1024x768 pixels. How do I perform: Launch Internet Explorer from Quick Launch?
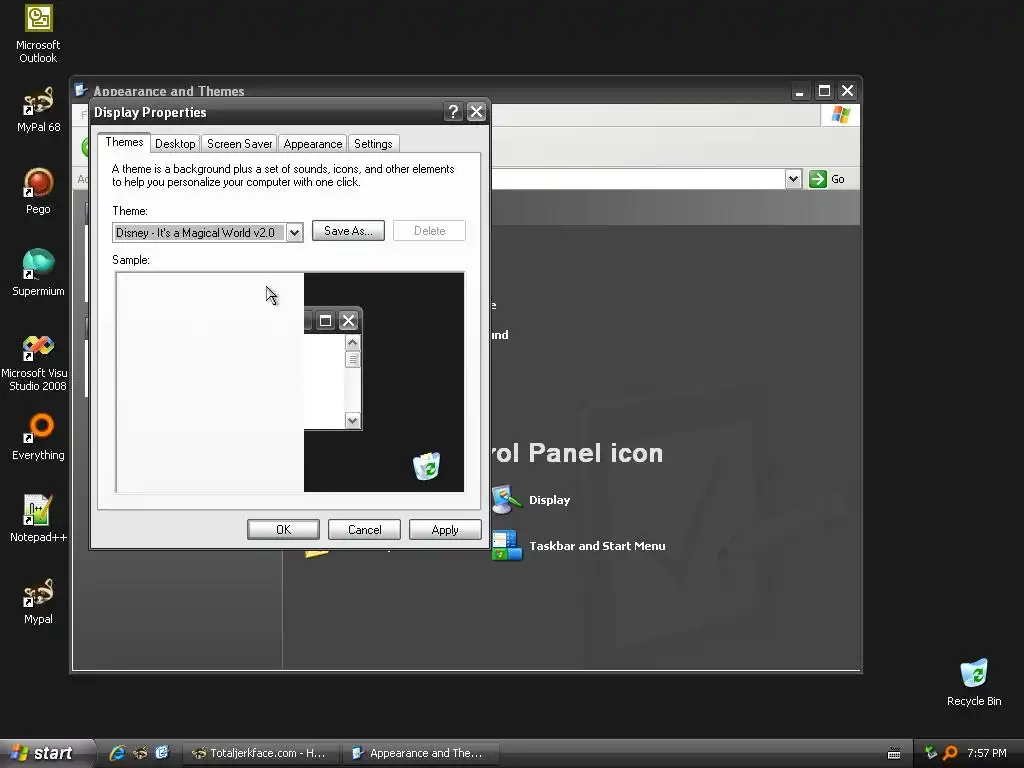tap(117, 753)
